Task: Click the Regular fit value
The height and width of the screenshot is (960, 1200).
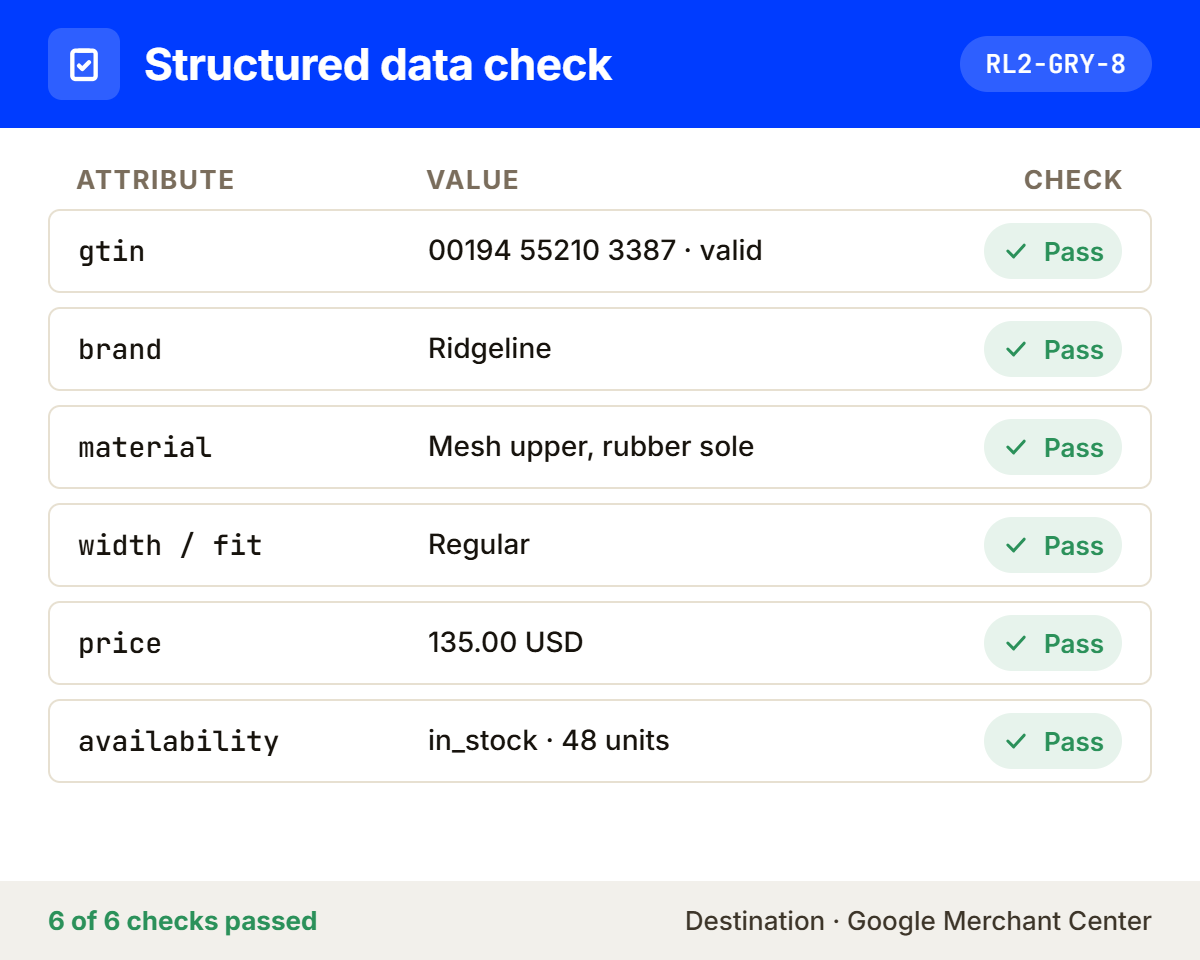Action: (479, 544)
